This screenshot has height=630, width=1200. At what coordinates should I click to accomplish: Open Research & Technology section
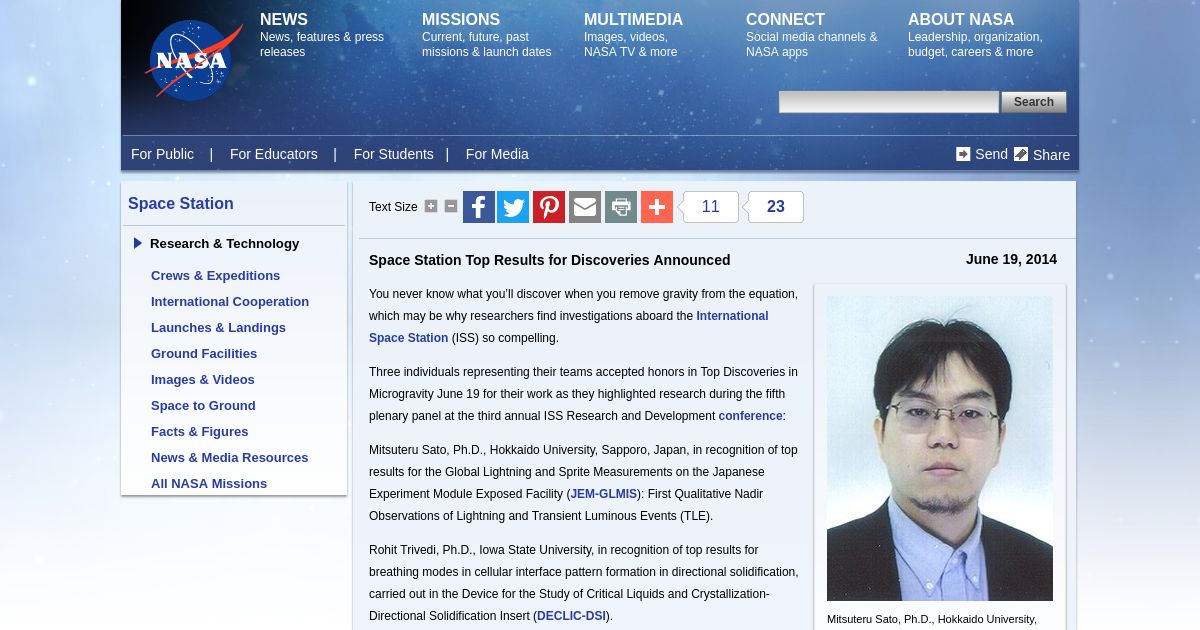[225, 243]
